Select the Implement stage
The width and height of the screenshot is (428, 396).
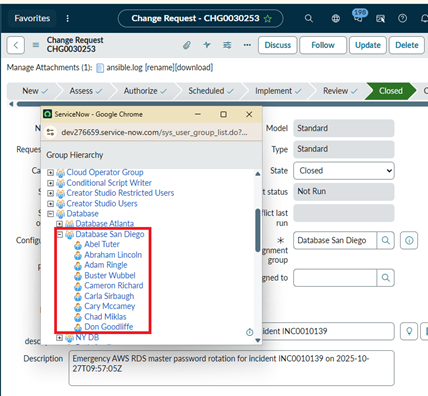[278, 91]
